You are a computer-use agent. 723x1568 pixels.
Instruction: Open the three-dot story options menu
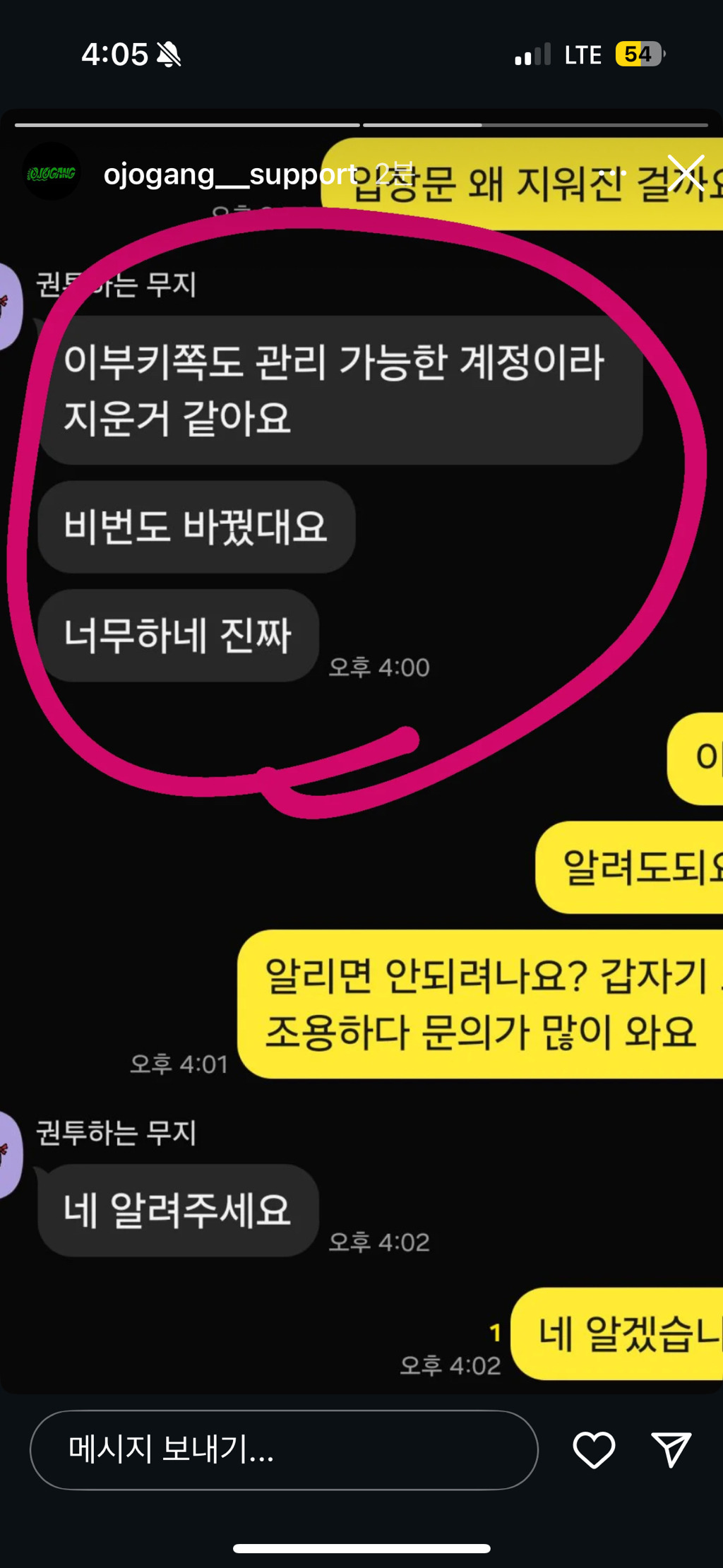(612, 173)
